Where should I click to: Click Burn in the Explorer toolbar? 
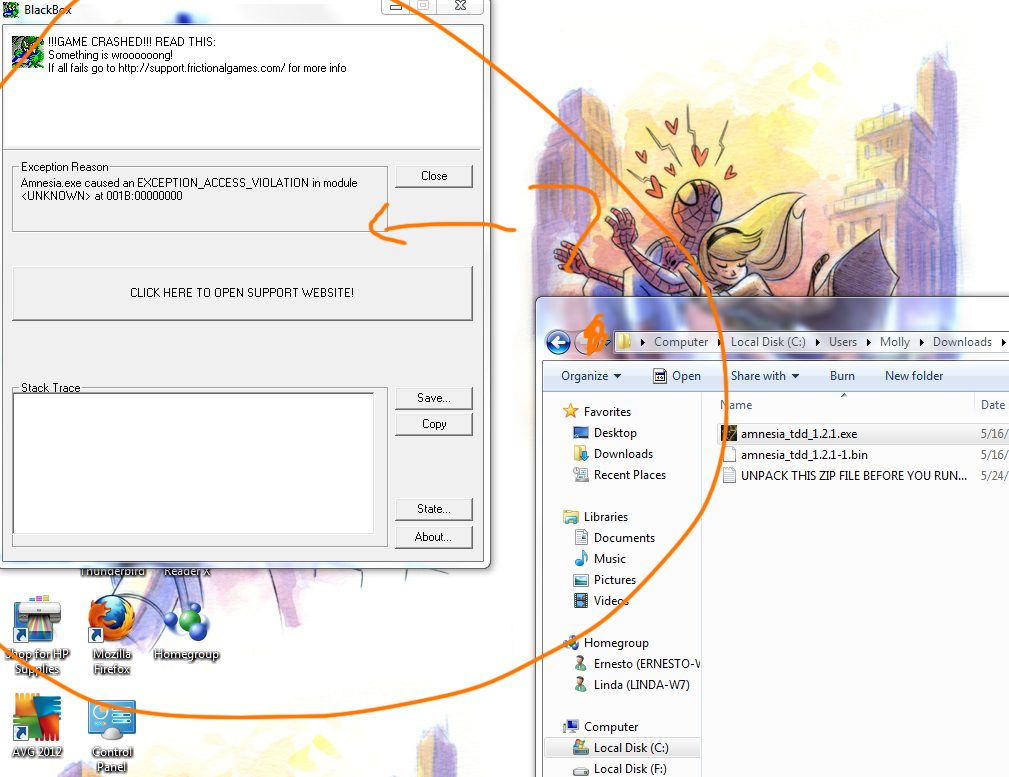pyautogui.click(x=842, y=376)
